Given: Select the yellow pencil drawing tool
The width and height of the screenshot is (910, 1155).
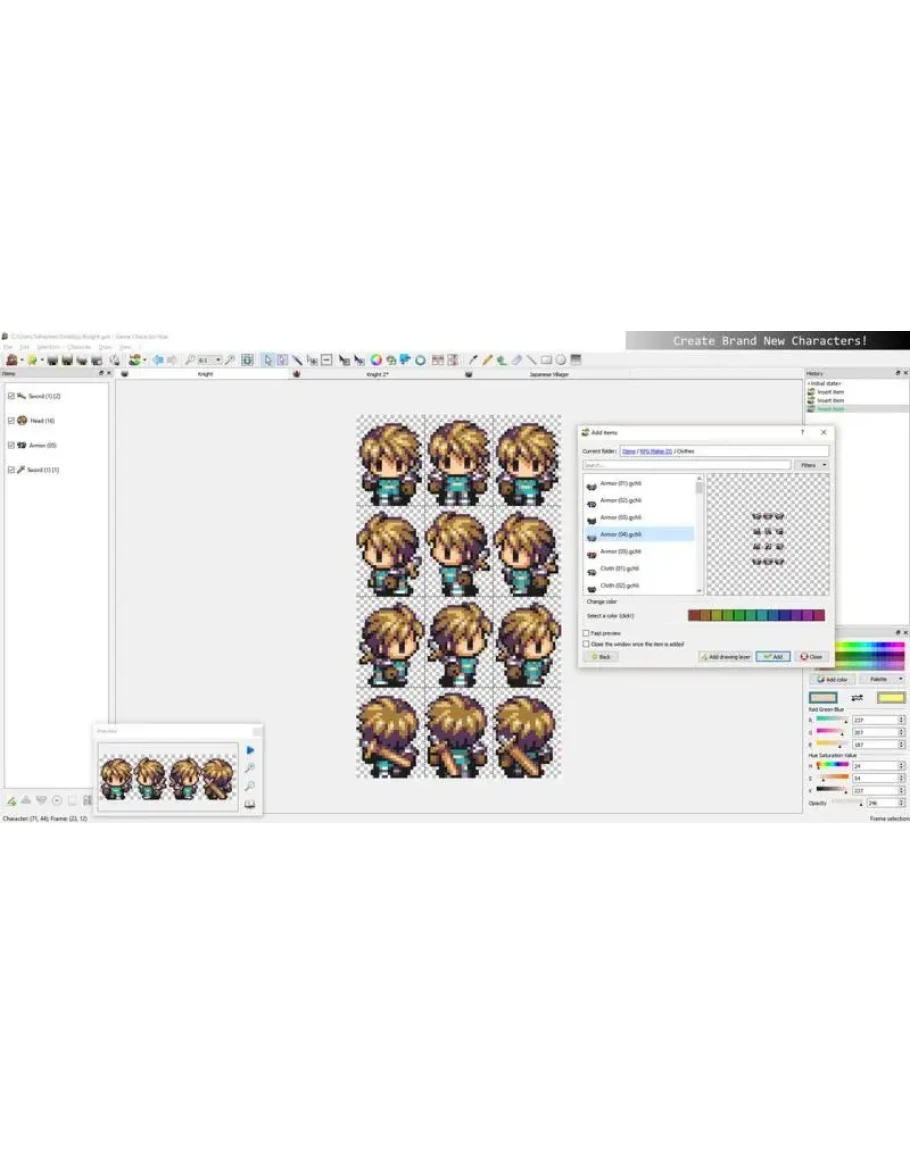Looking at the screenshot, I should (487, 360).
